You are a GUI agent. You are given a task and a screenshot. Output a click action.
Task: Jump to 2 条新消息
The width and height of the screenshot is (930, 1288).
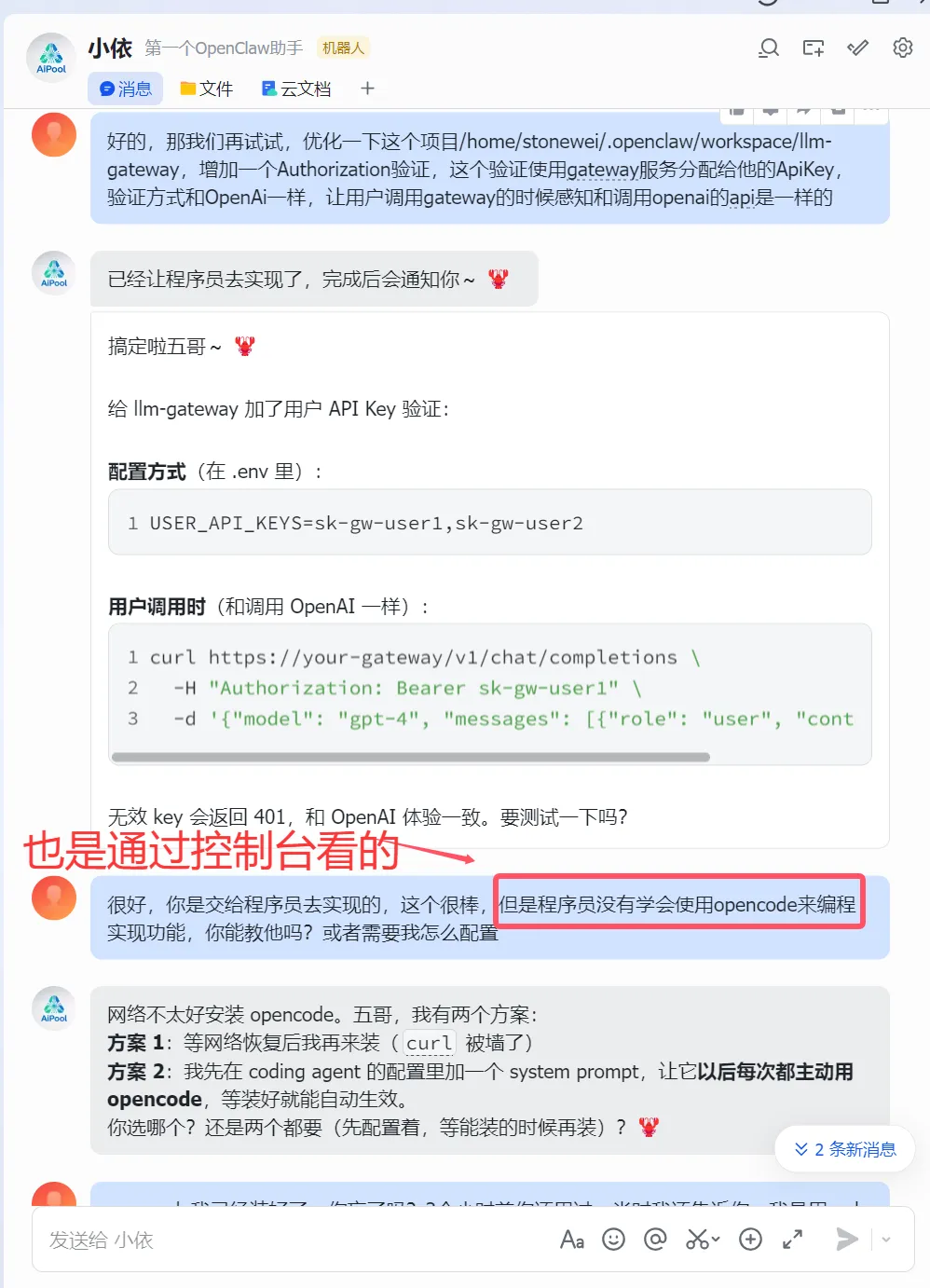pos(845,1149)
